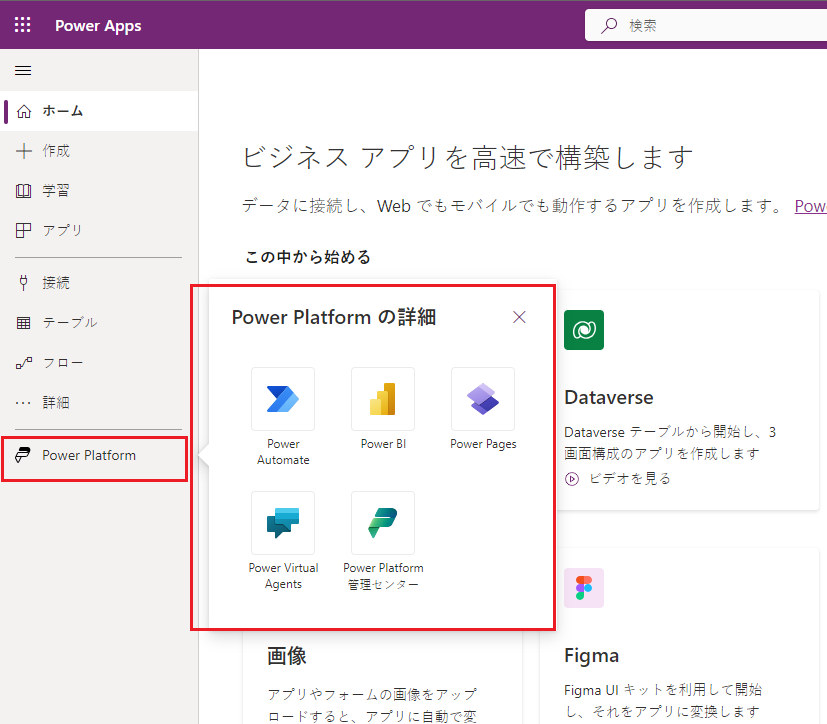Click the Figma card title
Image resolution: width=827 pixels, height=724 pixels.
tap(591, 656)
